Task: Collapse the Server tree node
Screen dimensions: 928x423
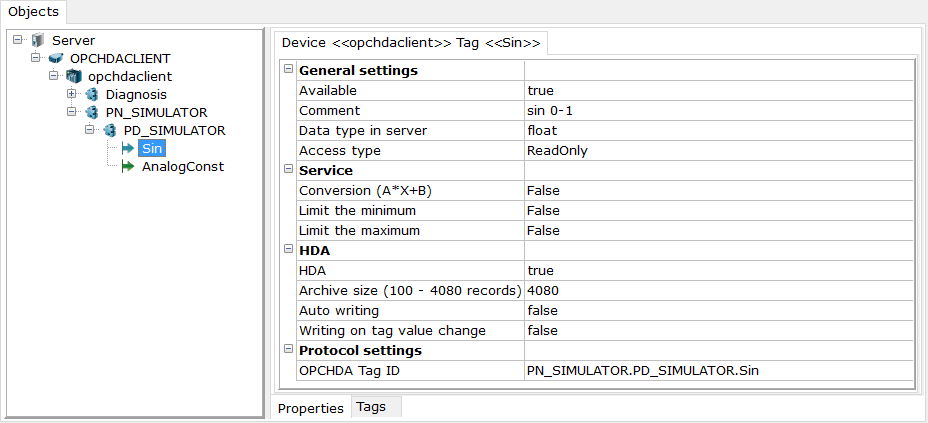Action: click(x=17, y=40)
